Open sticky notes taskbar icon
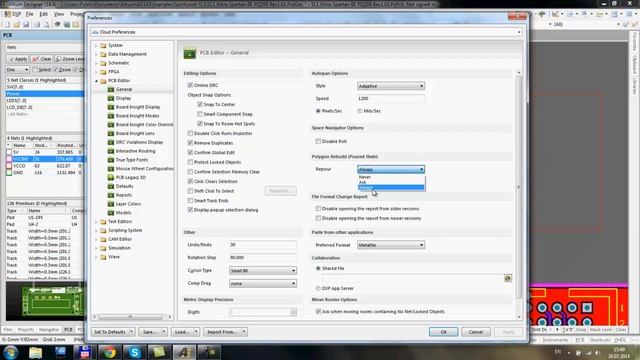640x360 pixels. [x=159, y=352]
